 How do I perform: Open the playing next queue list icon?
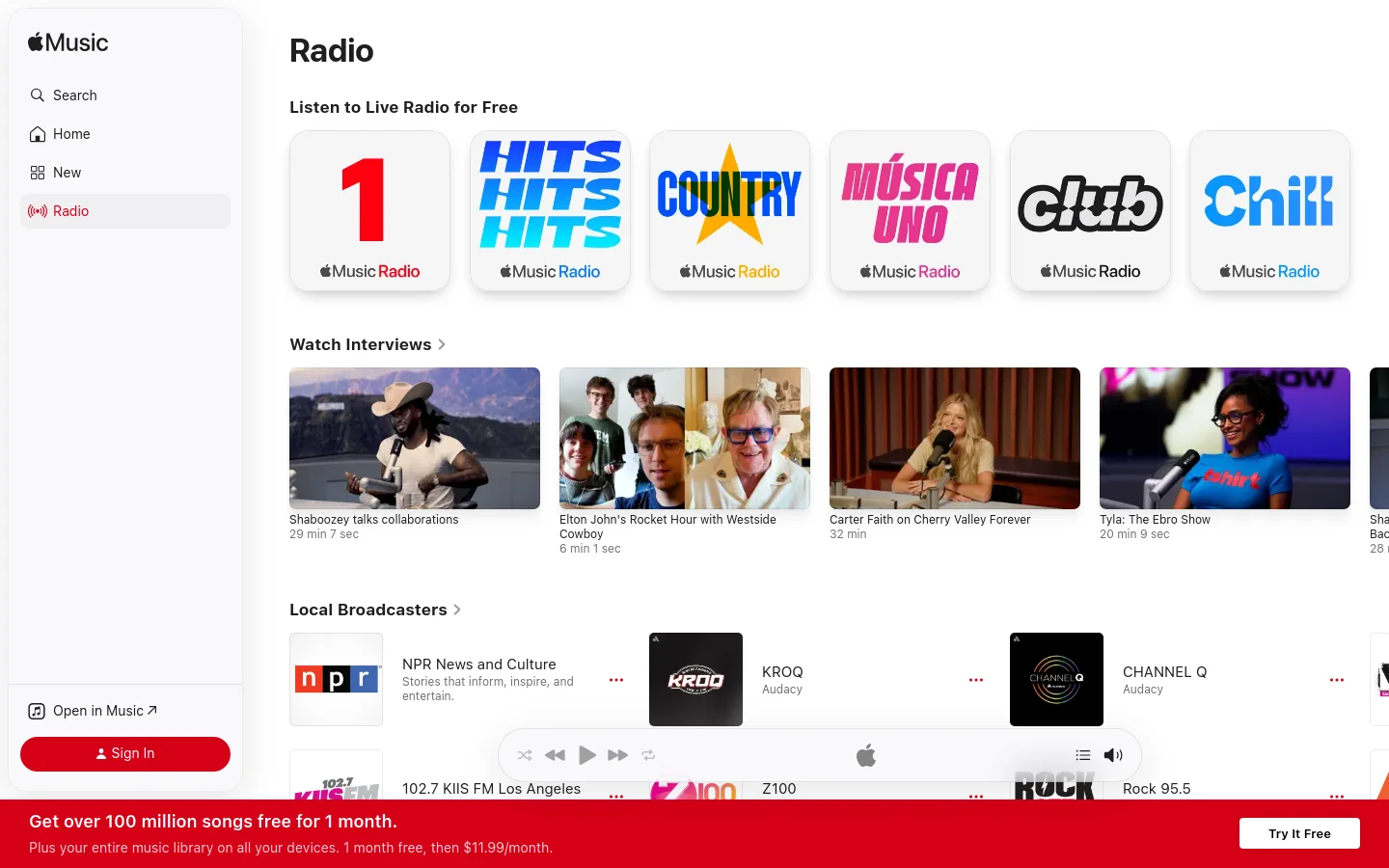pos(1083,755)
